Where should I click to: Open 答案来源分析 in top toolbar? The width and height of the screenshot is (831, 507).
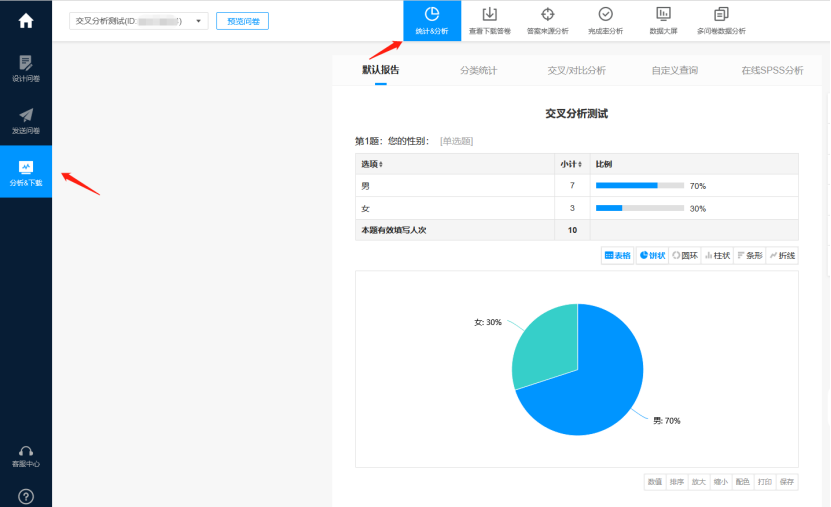pyautogui.click(x=547, y=21)
